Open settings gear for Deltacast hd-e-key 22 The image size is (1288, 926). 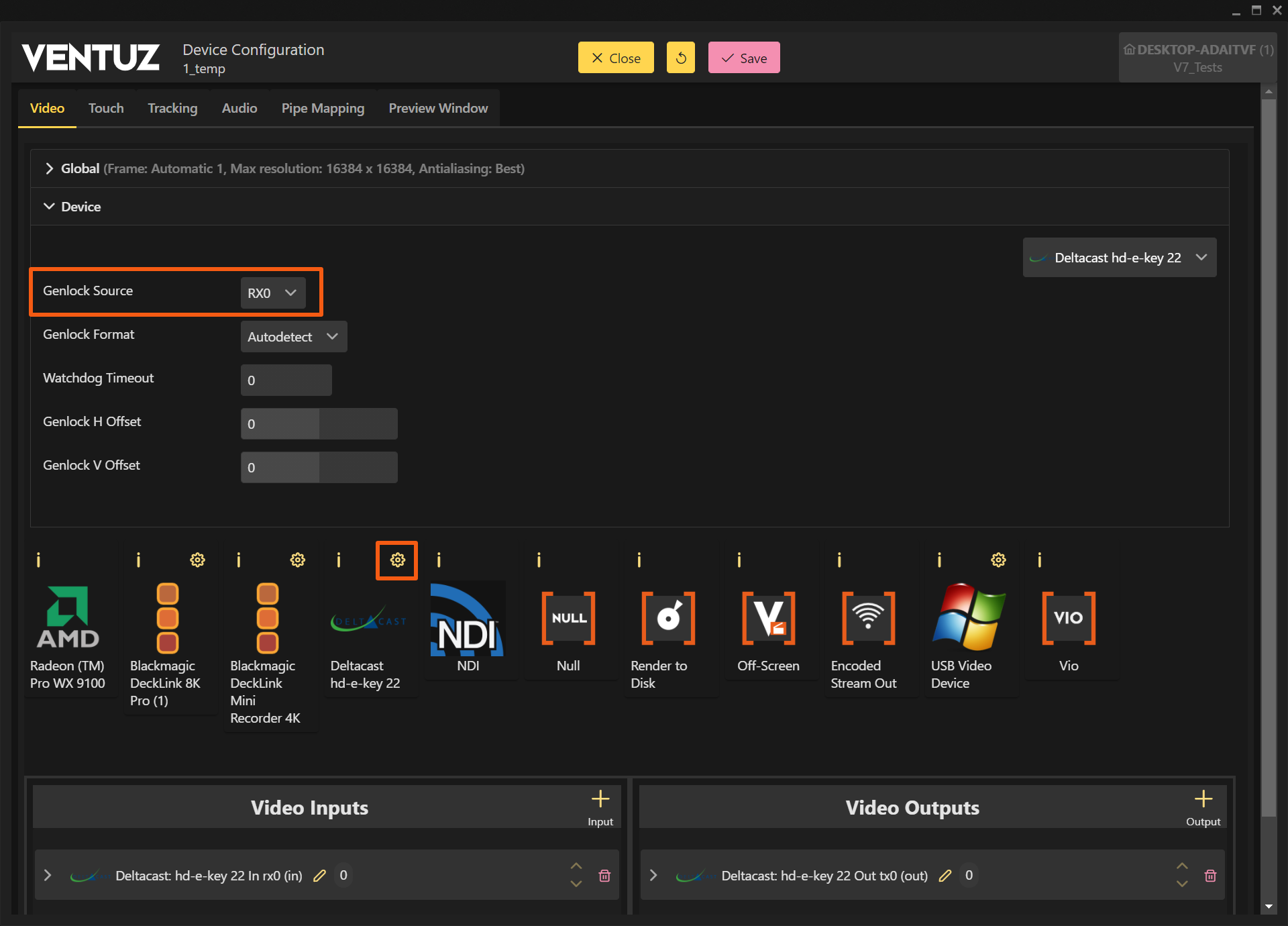(397, 560)
